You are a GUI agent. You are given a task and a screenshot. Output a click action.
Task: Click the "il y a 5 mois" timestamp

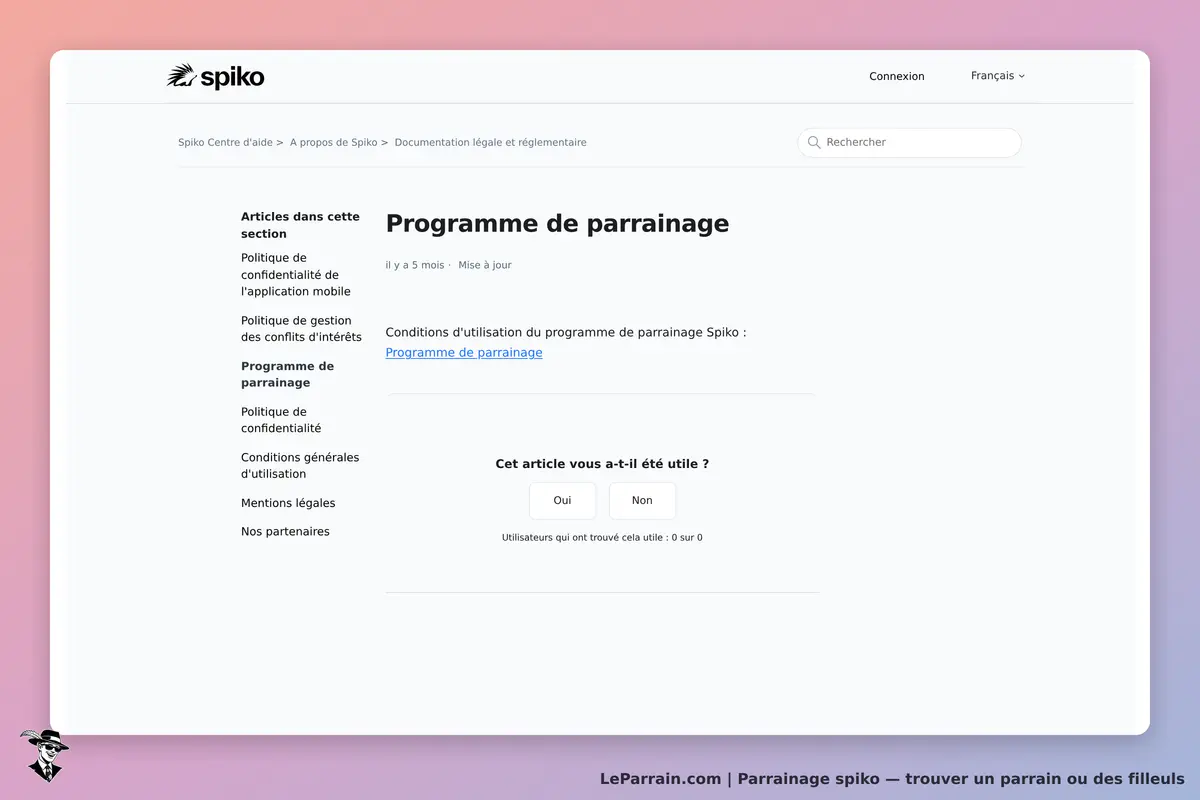[x=415, y=265]
